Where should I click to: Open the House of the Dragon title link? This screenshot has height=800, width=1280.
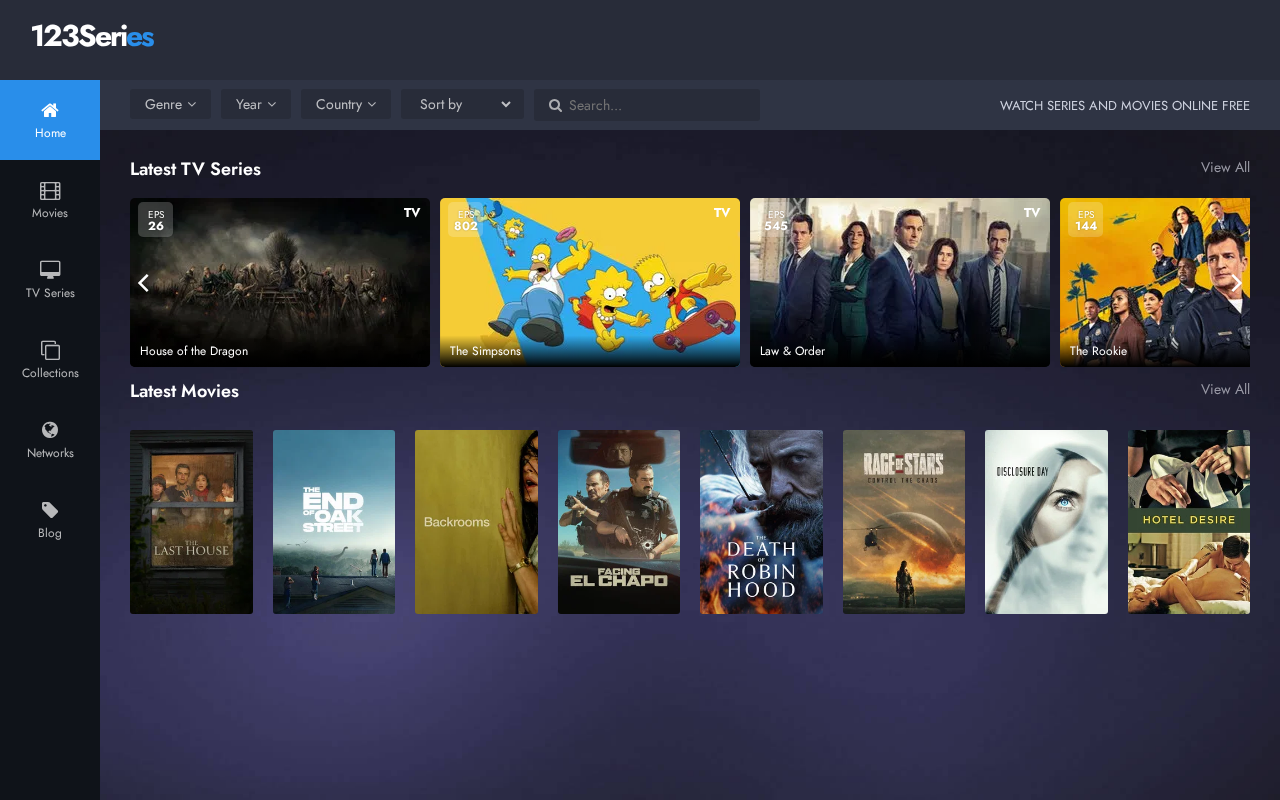194,351
